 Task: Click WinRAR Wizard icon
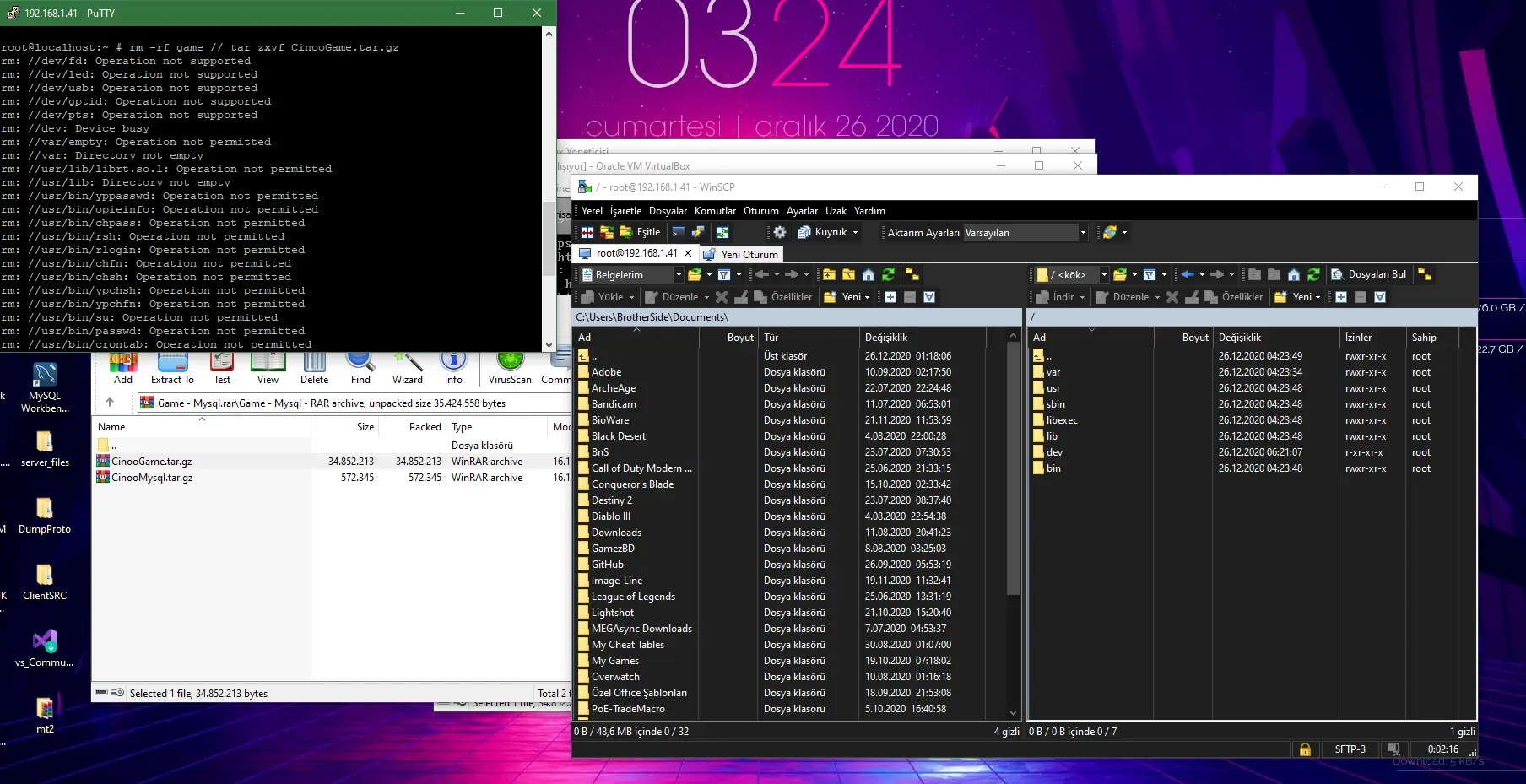pyautogui.click(x=407, y=367)
